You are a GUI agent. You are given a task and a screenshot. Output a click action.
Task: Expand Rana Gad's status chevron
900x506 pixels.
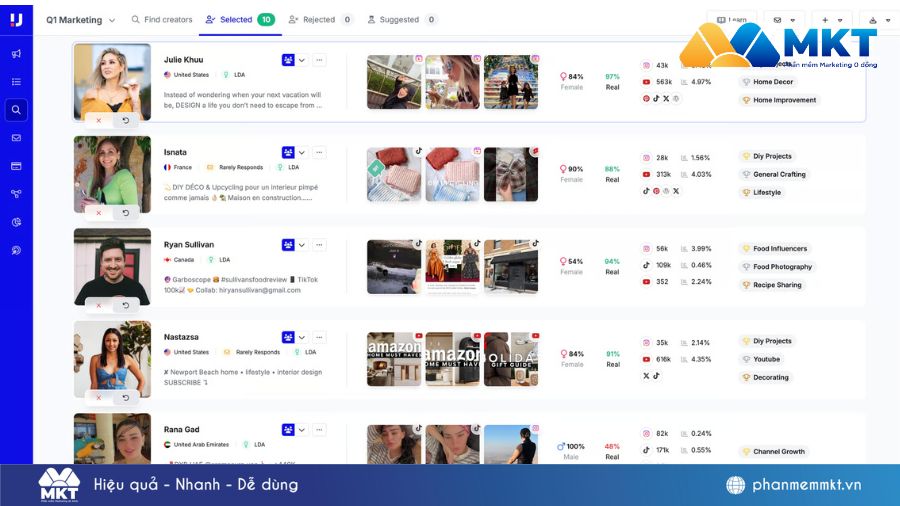tap(302, 429)
